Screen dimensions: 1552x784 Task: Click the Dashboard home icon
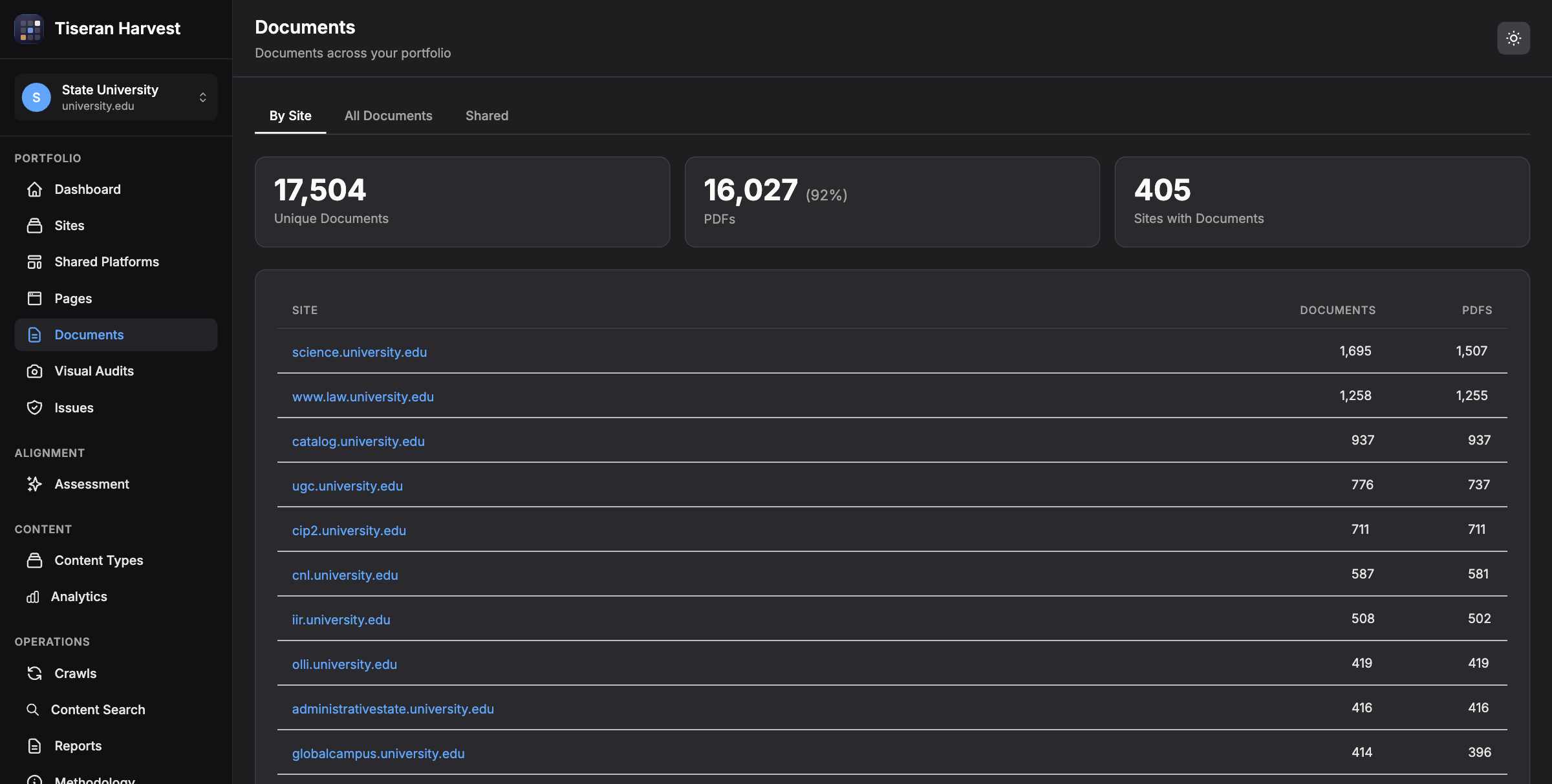tap(35, 189)
